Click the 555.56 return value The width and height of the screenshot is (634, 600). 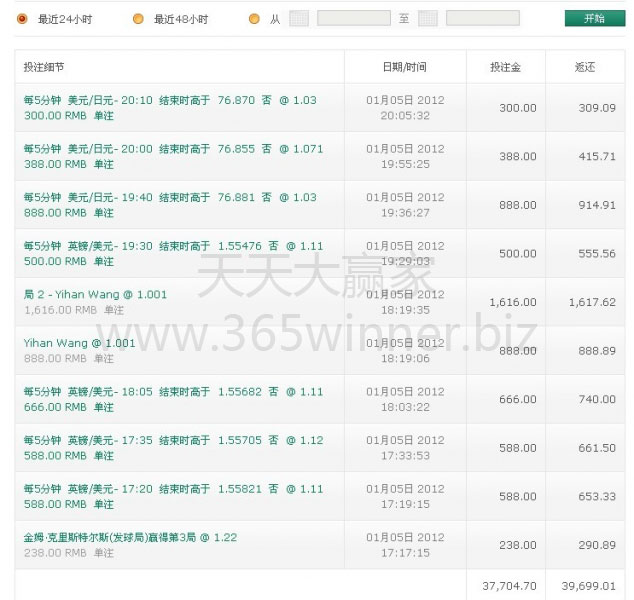tap(597, 254)
